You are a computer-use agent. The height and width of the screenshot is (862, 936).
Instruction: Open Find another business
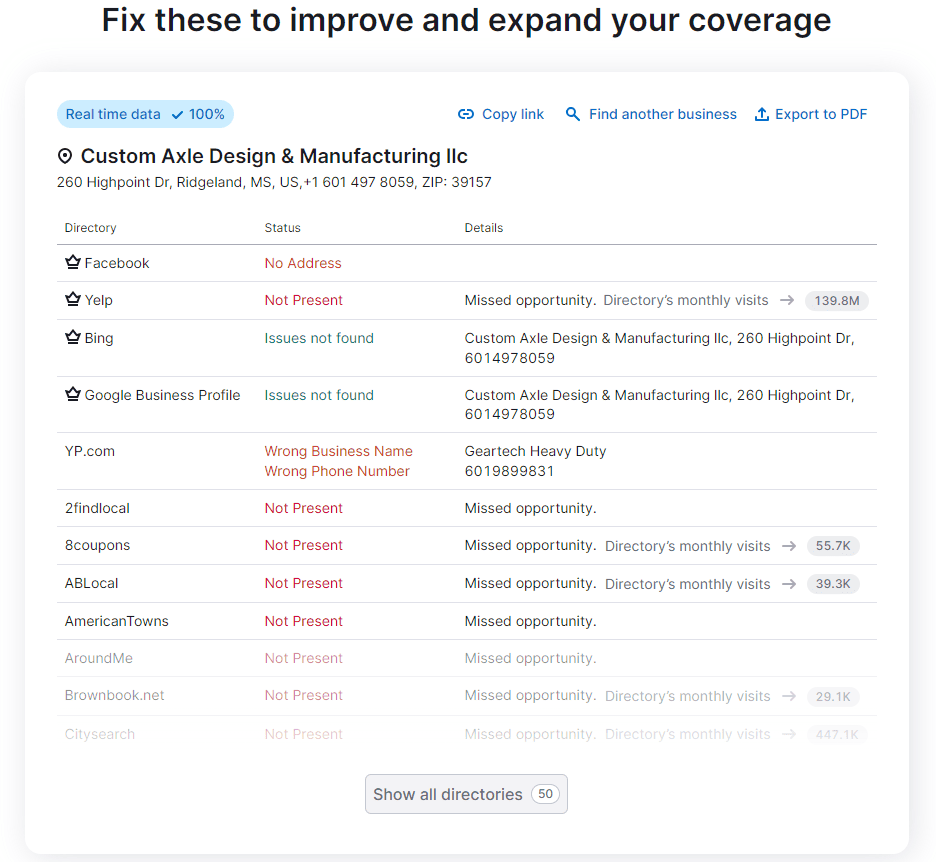click(x=651, y=114)
